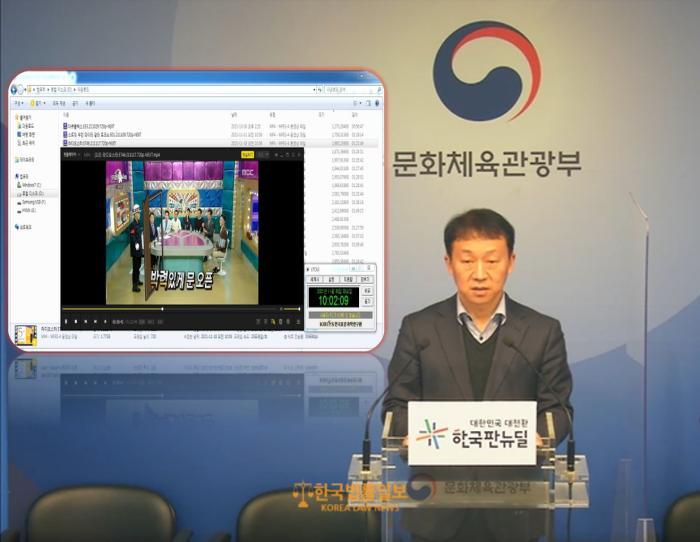Open the HDD (E:) drive in navigation pane
The width and height of the screenshot is (700, 542).
(x=27, y=210)
